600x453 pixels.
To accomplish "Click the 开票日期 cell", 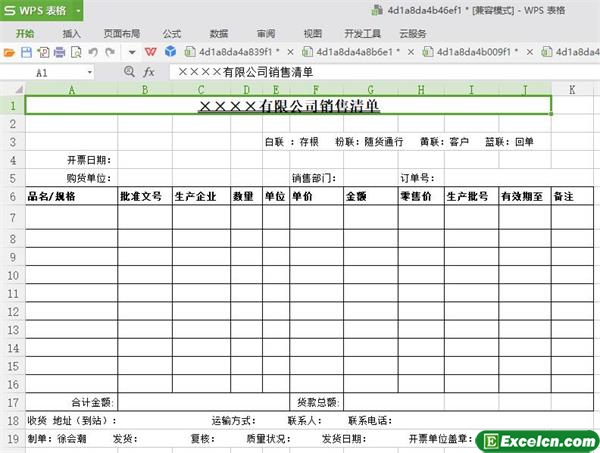I will (72, 160).
